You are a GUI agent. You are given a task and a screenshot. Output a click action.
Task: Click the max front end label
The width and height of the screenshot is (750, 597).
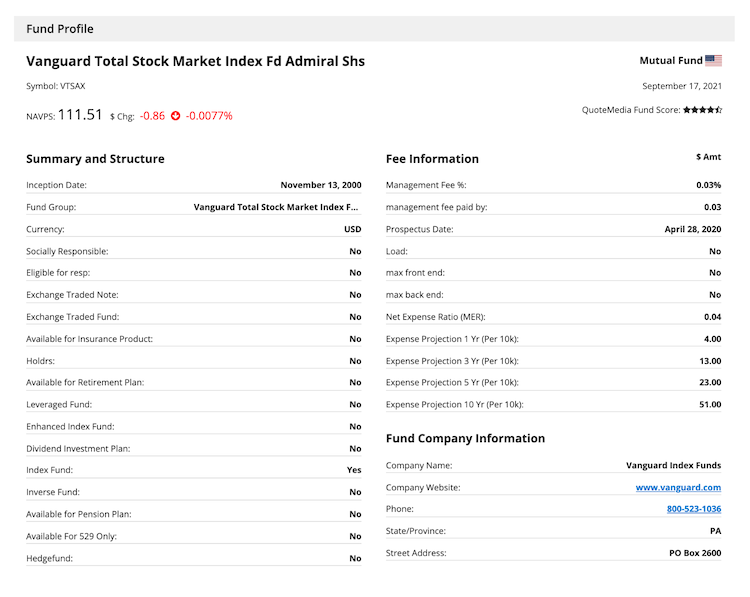(415, 273)
